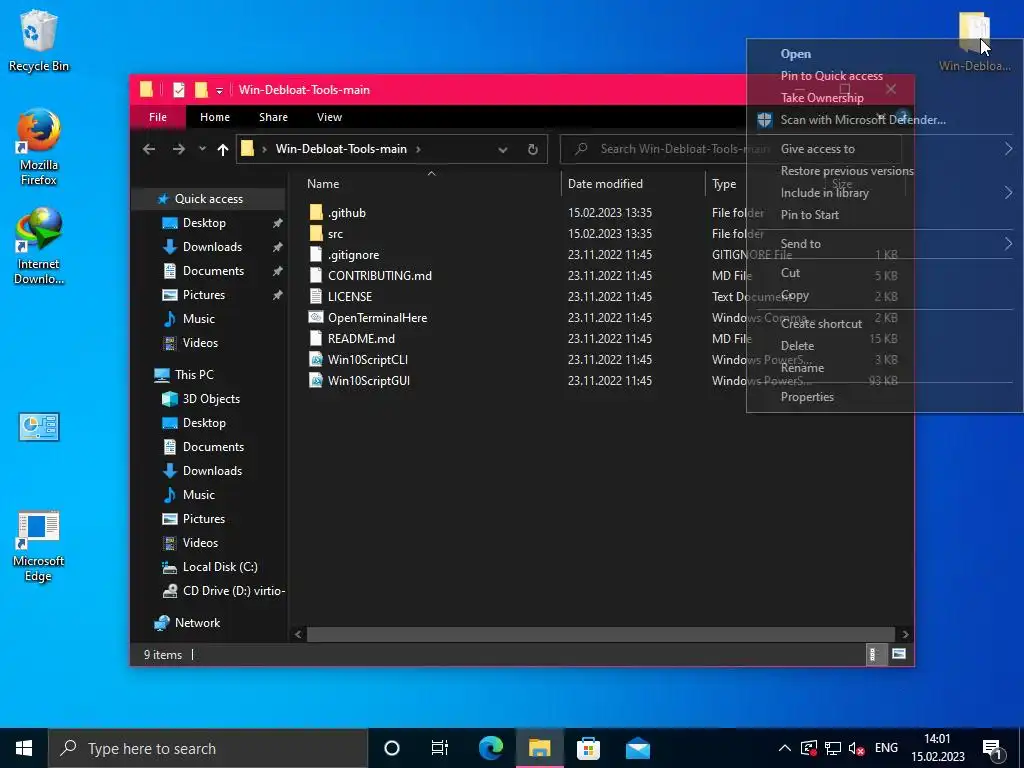Open Local Disk (C:) in navigation pane

[219, 567]
